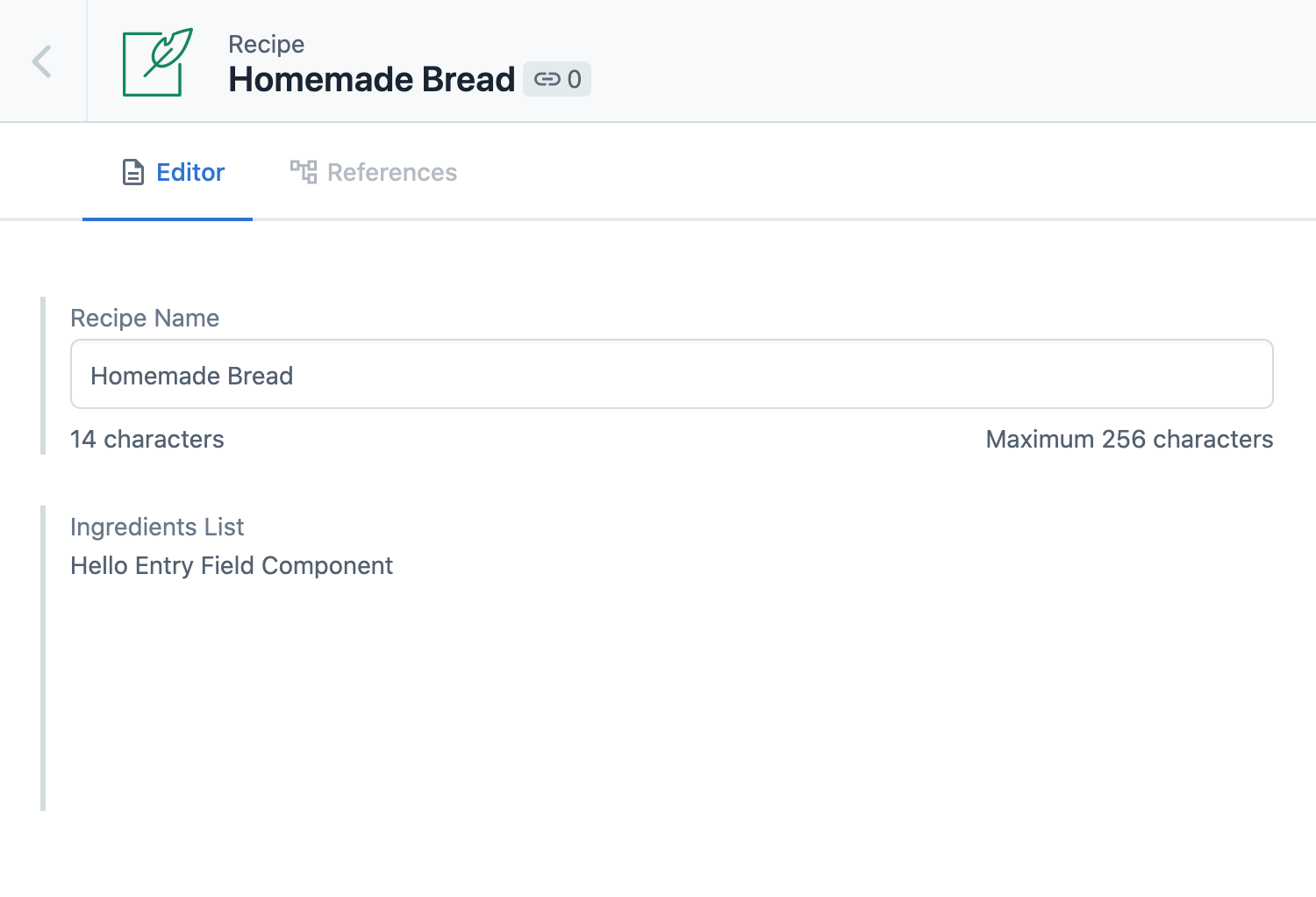Click the document icon on Editor tab
The height and width of the screenshot is (897, 1316).
click(132, 172)
